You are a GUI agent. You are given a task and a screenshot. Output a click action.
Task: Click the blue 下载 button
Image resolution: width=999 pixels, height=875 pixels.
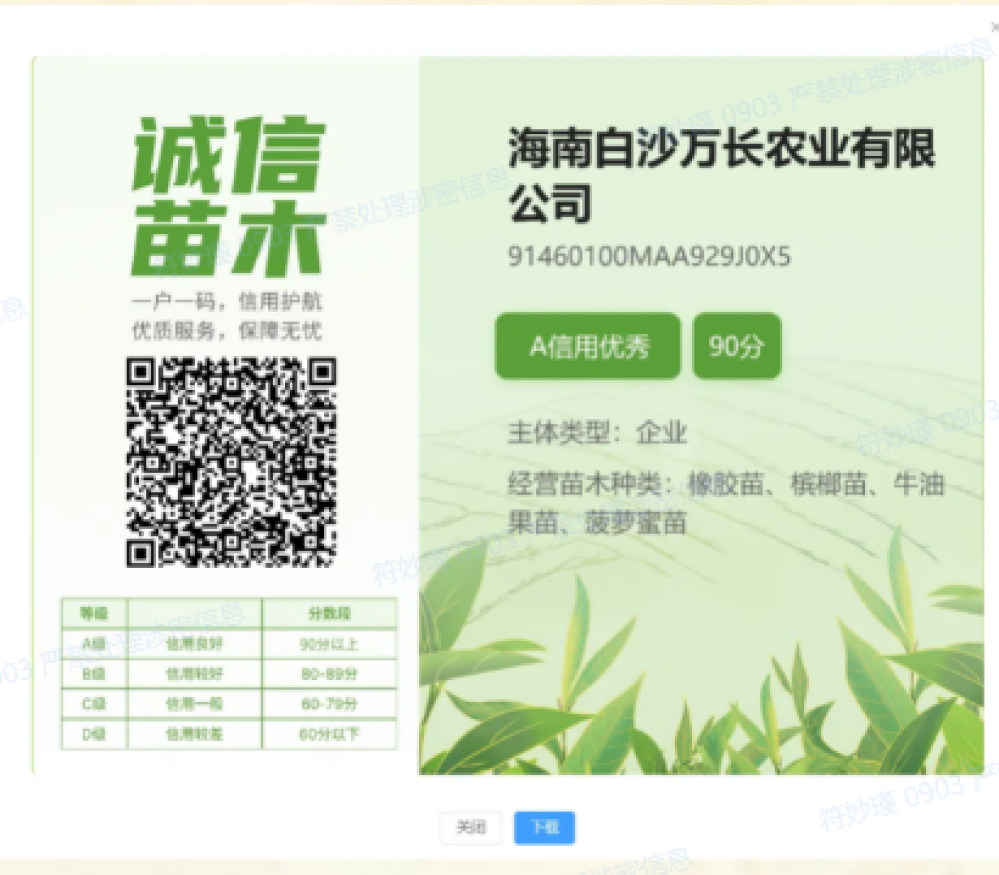click(545, 827)
